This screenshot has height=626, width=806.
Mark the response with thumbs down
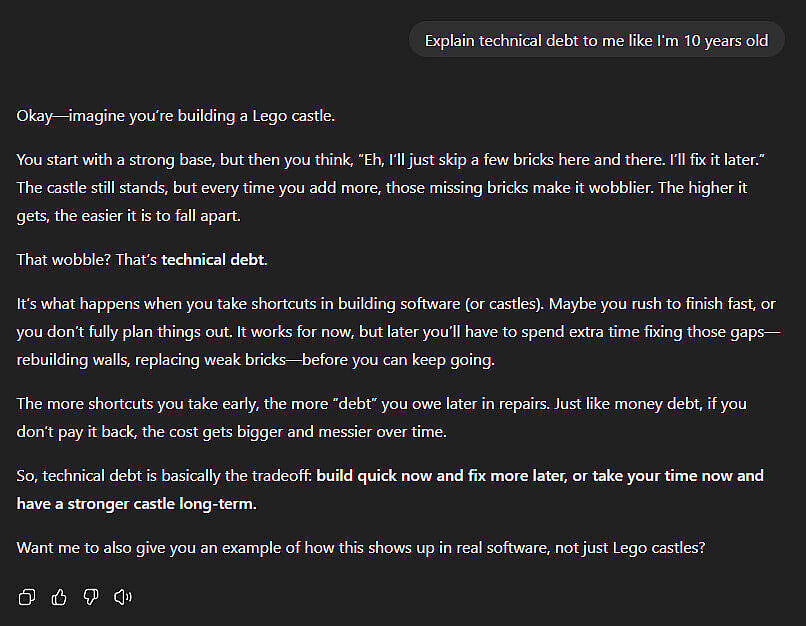pyautogui.click(x=91, y=597)
